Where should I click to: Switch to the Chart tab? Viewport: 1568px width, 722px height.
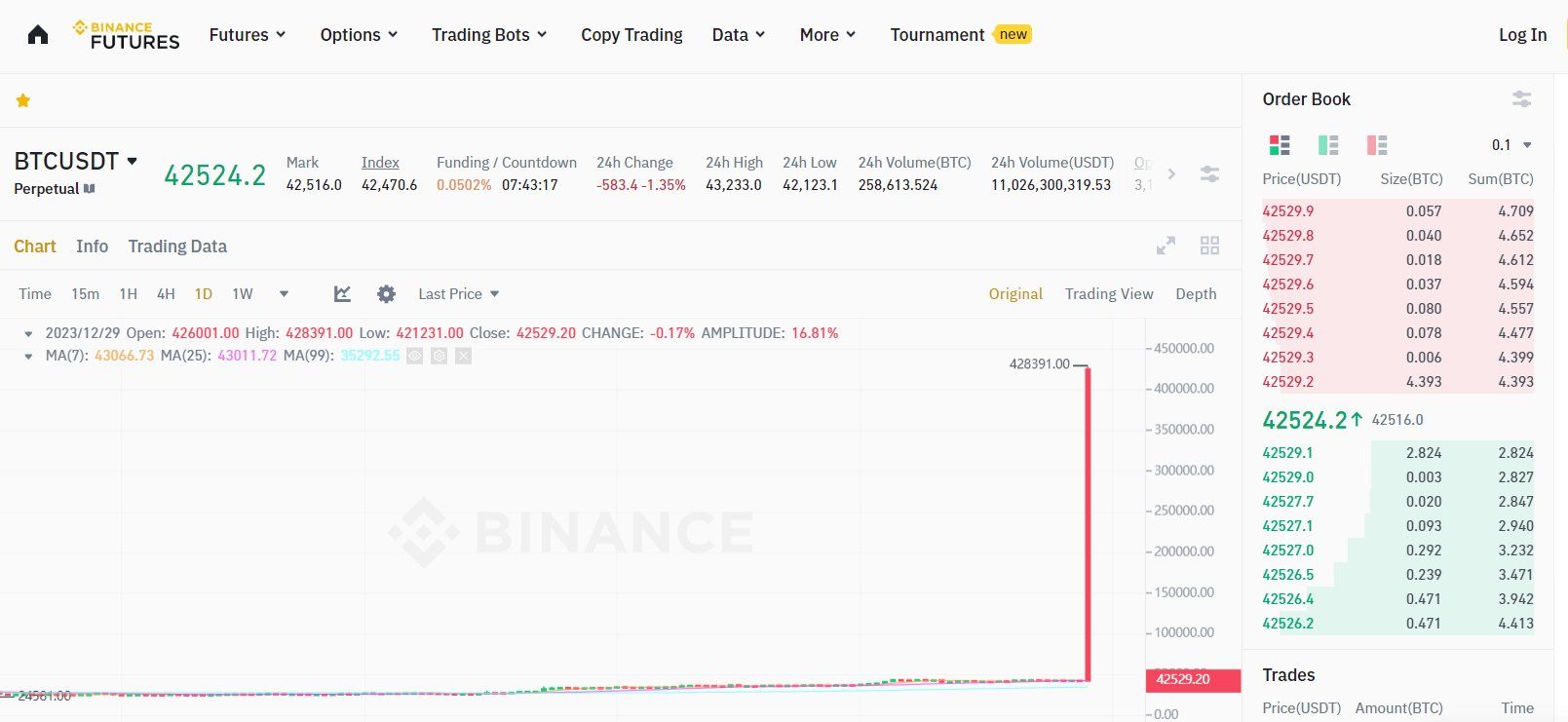pyautogui.click(x=35, y=247)
